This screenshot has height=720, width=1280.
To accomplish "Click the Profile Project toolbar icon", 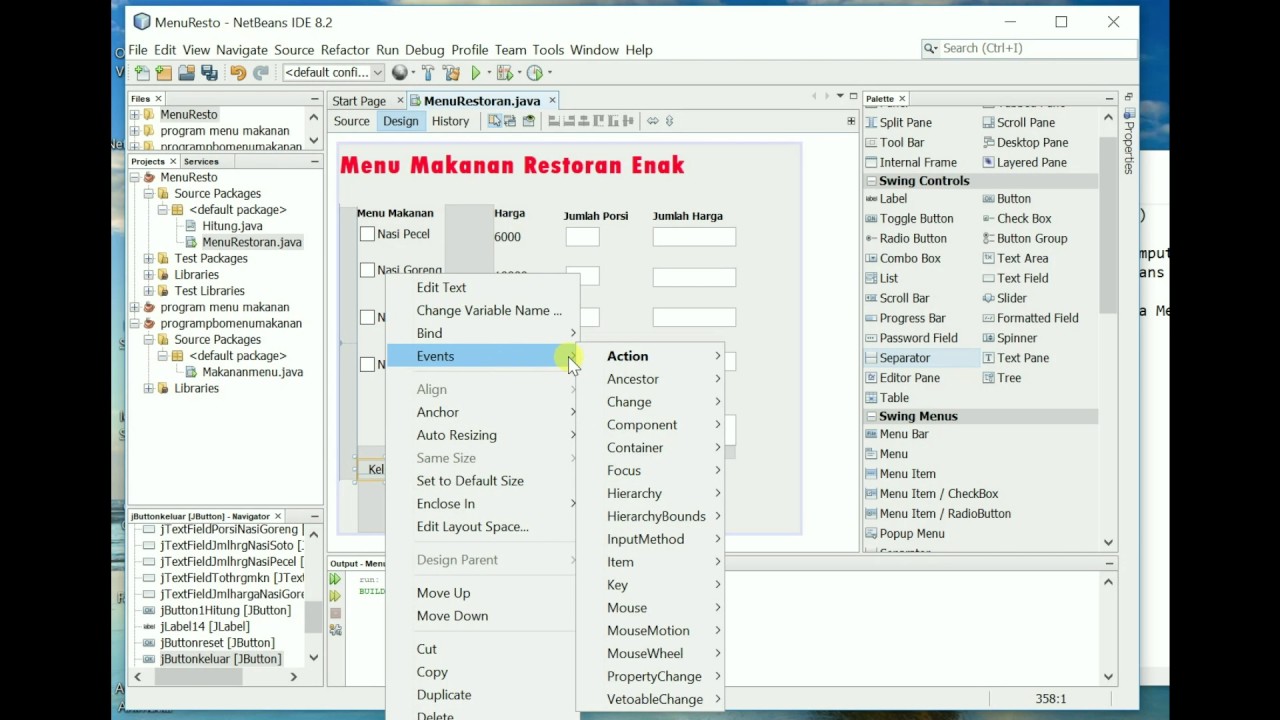I will [x=535, y=73].
